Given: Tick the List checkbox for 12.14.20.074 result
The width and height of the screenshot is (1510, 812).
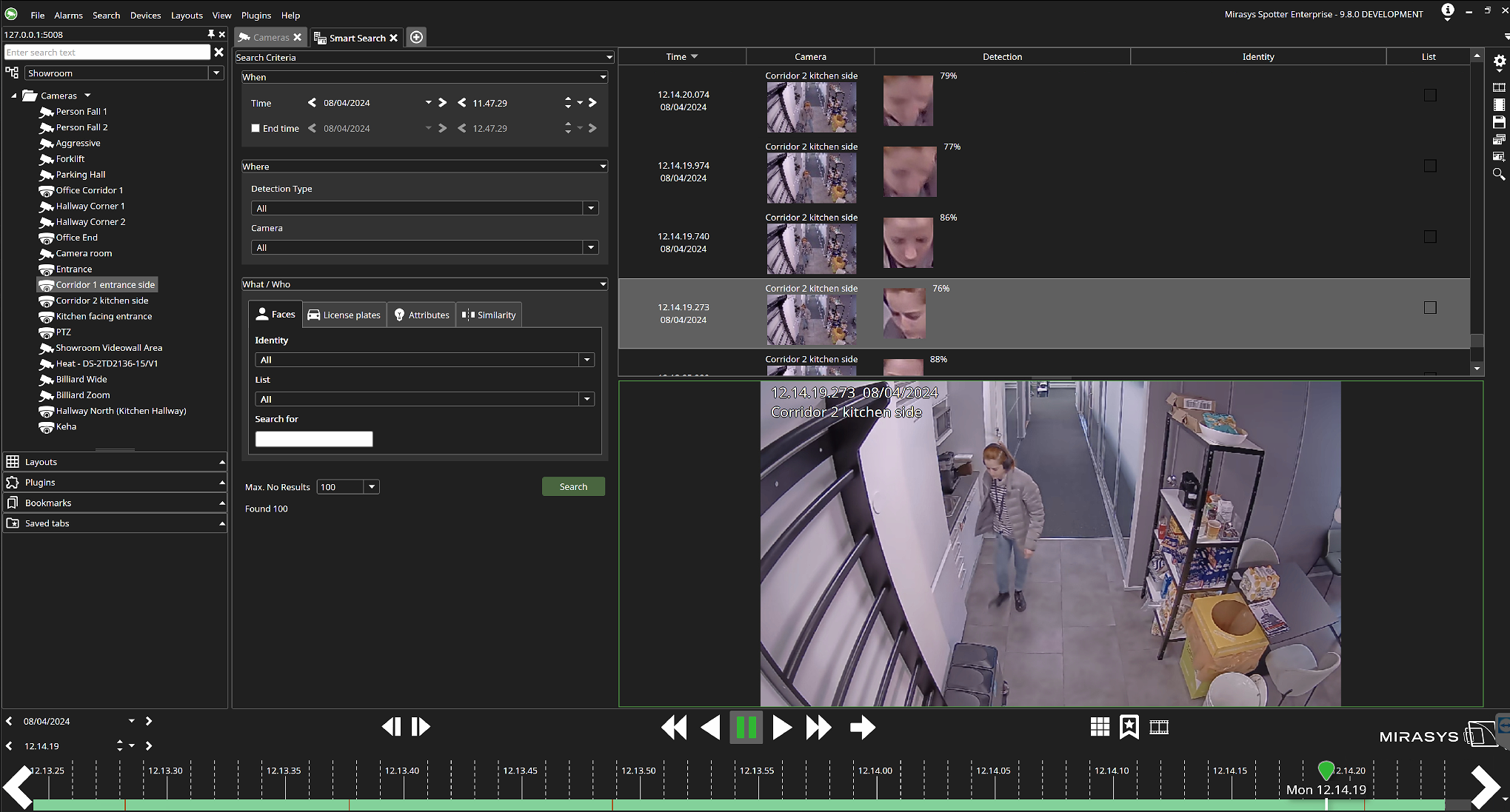Looking at the screenshot, I should 1430,95.
